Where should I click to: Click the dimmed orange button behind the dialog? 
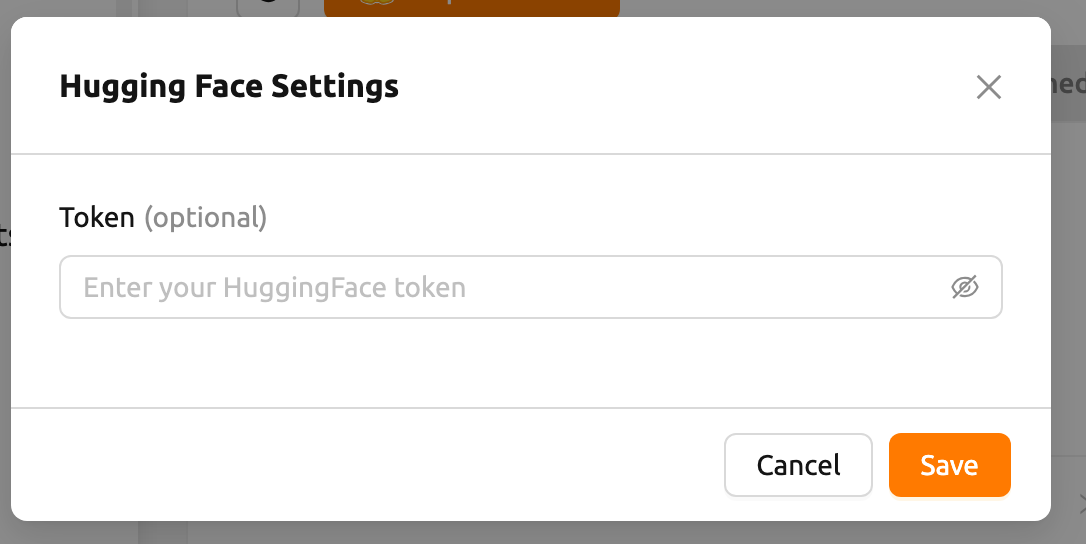[x=471, y=7]
